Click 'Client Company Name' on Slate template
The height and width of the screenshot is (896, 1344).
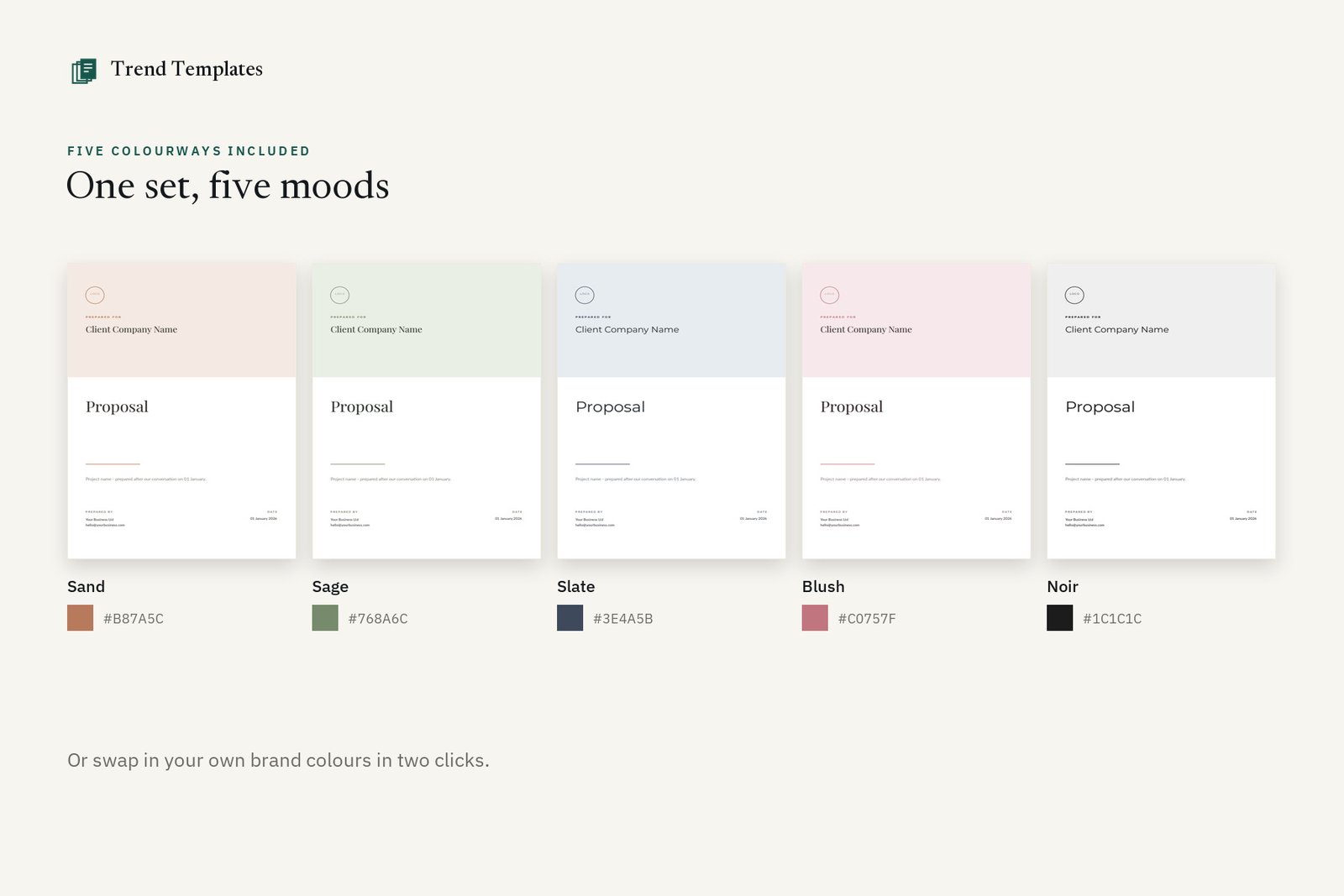click(x=627, y=330)
